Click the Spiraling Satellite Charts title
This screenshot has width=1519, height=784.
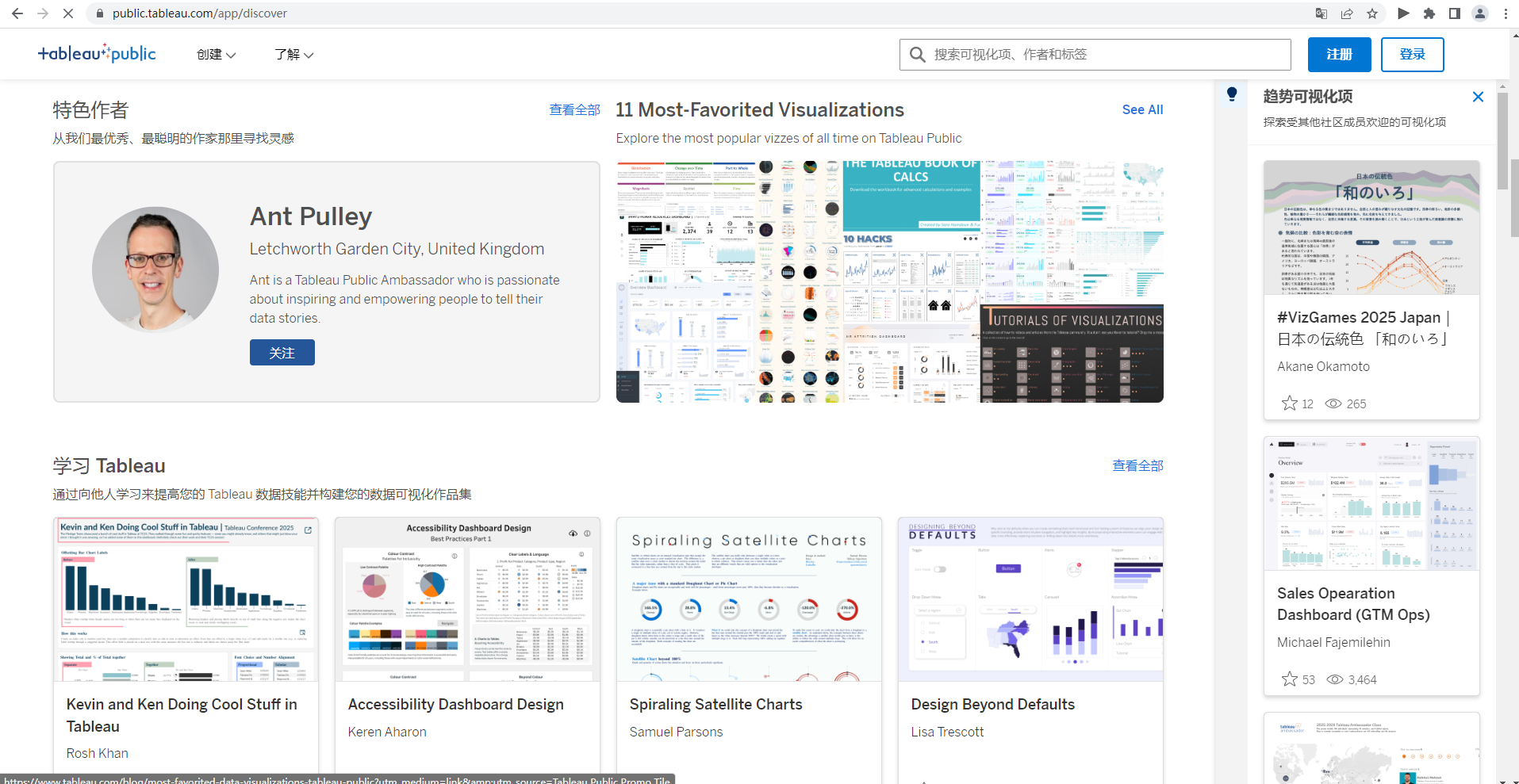pyautogui.click(x=716, y=705)
